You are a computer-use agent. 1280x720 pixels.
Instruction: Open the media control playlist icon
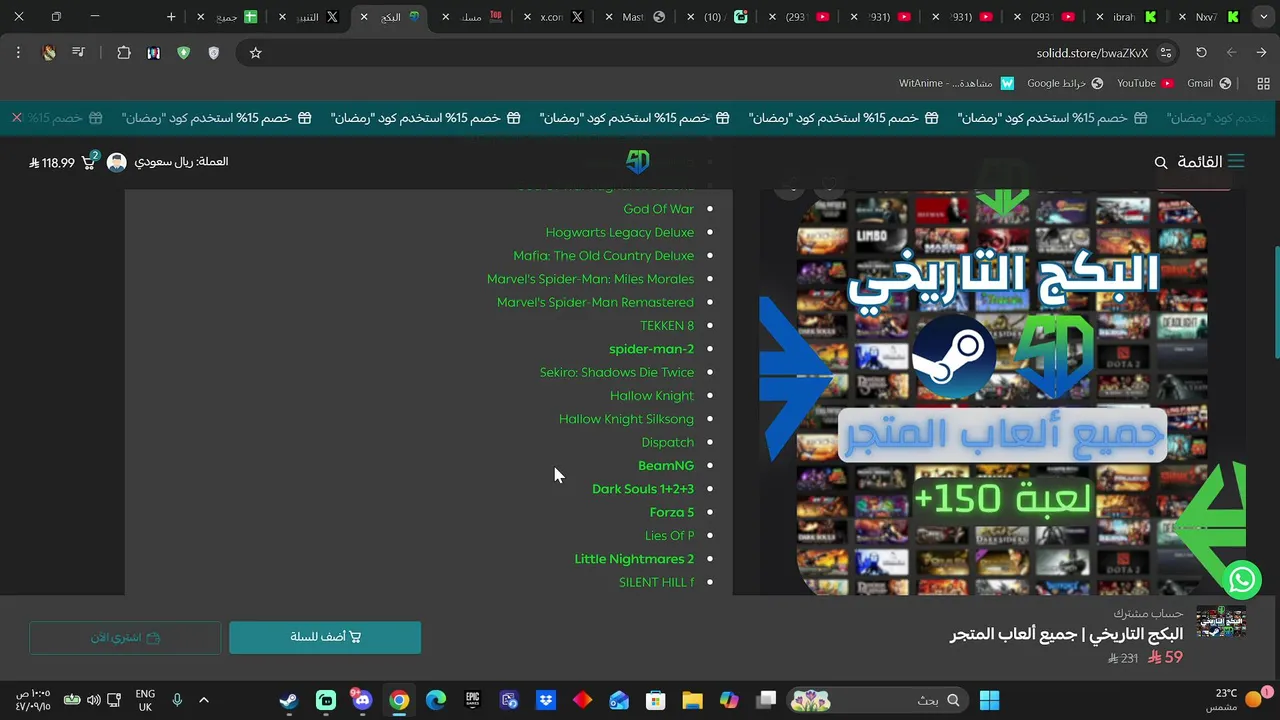78,53
